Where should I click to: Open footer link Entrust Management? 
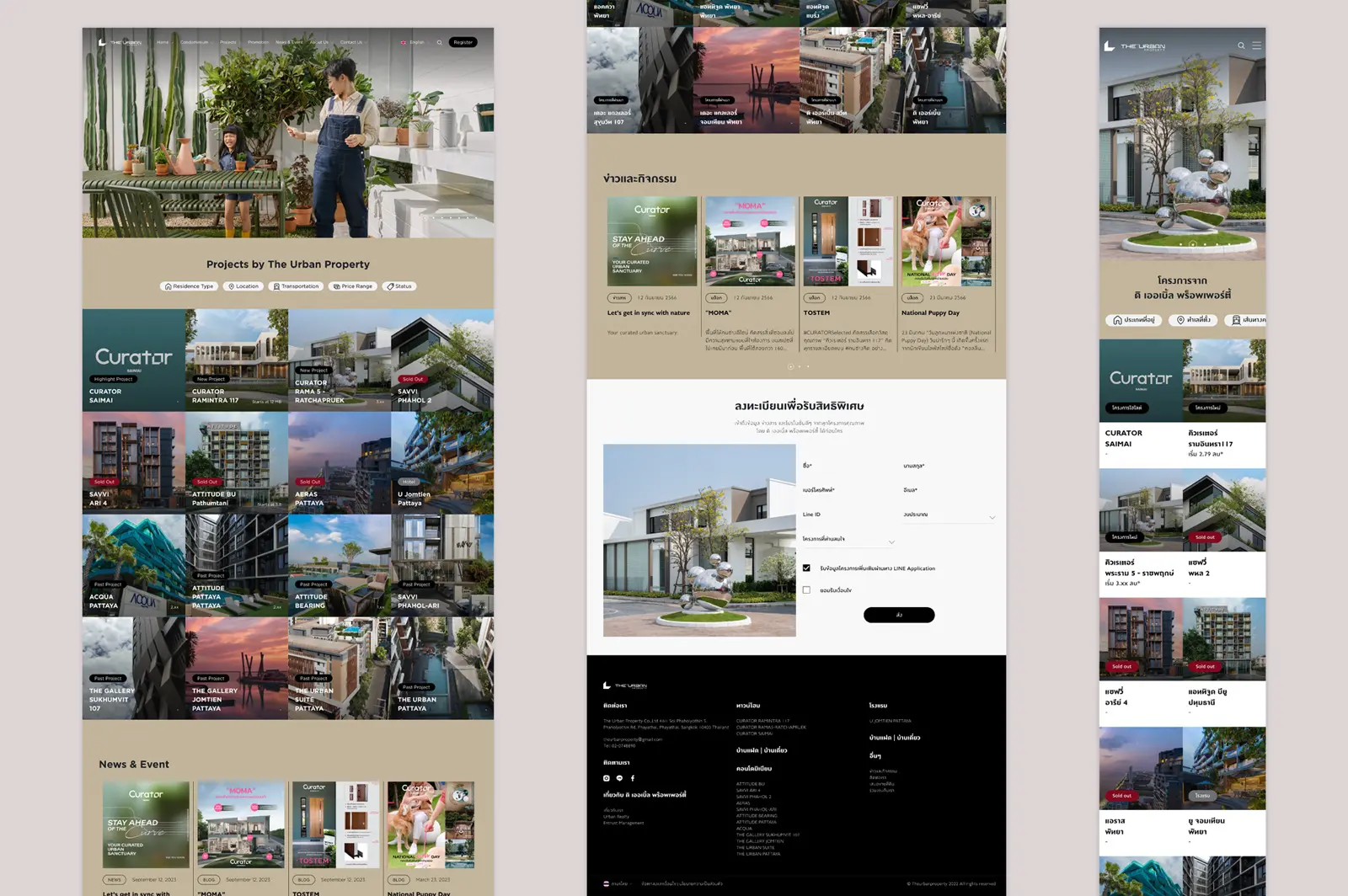[623, 823]
